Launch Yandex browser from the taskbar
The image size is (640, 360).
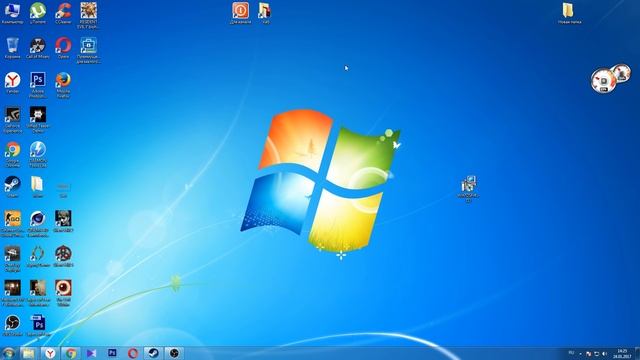(x=50, y=353)
